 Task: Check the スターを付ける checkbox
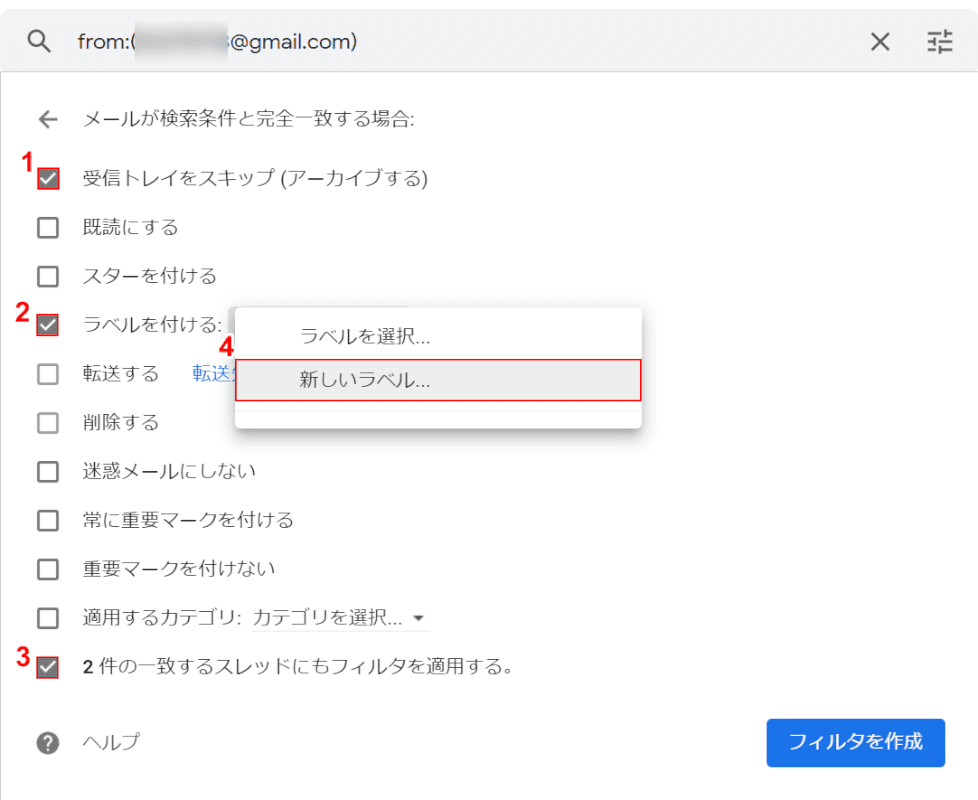point(48,276)
